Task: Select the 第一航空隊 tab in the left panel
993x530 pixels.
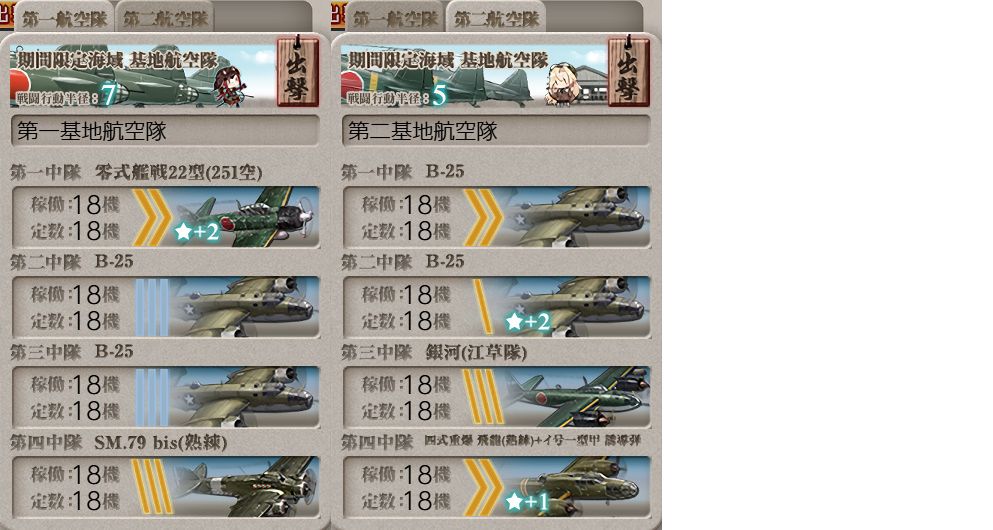Action: click(64, 18)
